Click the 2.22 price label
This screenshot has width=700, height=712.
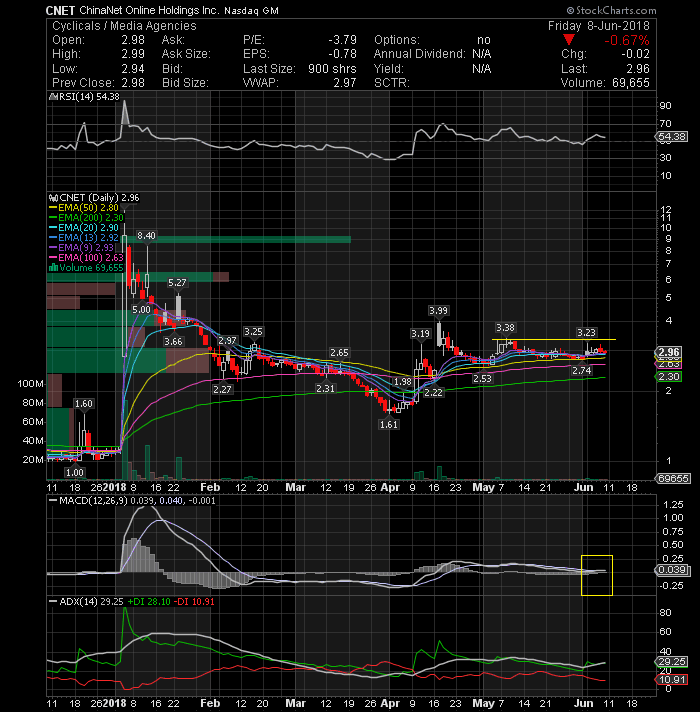click(433, 392)
